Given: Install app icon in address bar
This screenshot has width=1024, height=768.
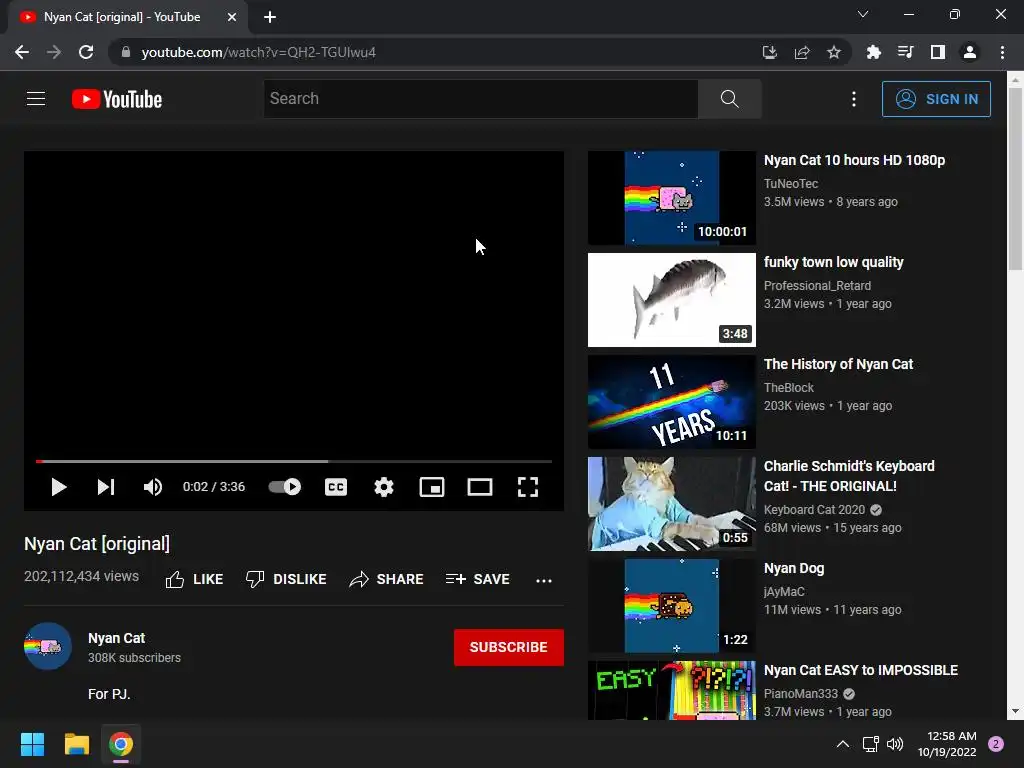Looking at the screenshot, I should pyautogui.click(x=770, y=52).
